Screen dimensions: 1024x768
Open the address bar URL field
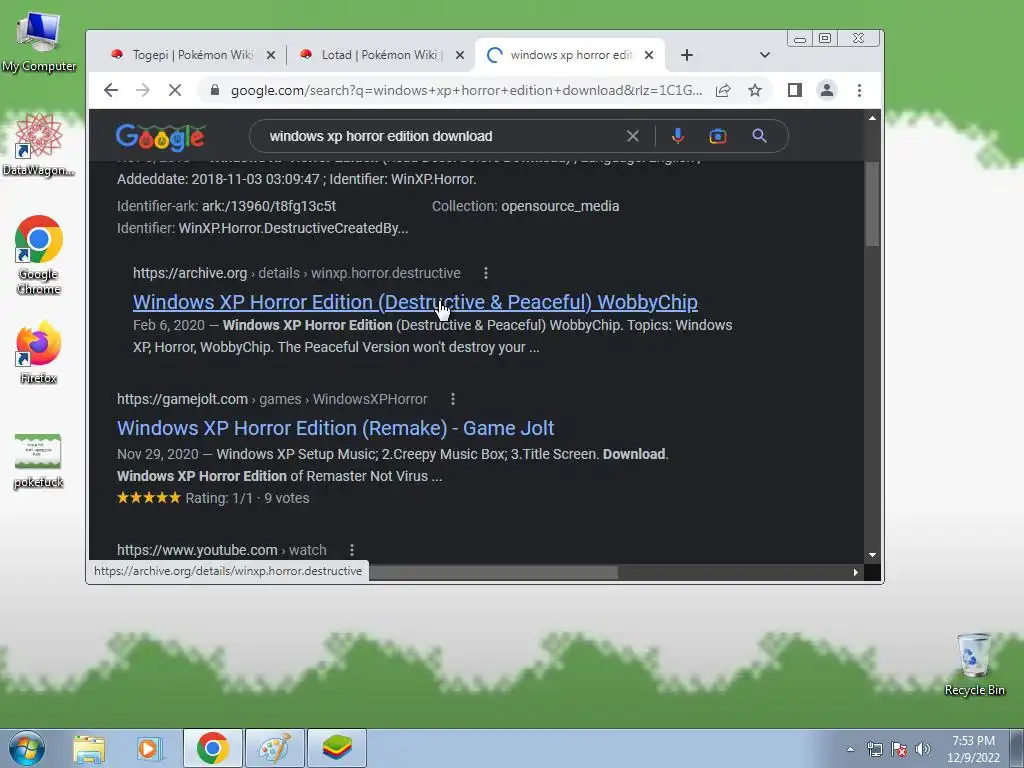[466, 90]
